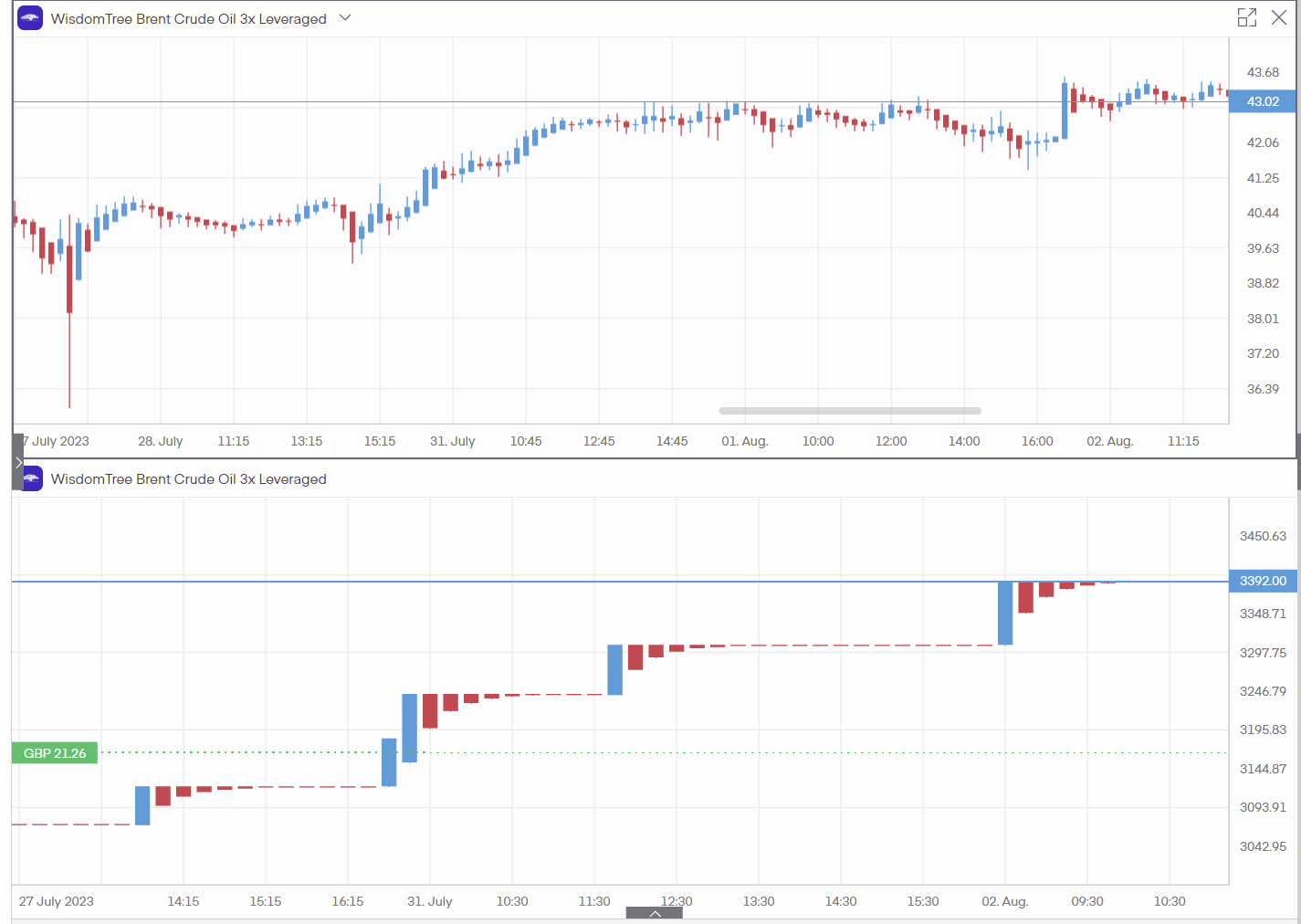The width and height of the screenshot is (1301, 924).
Task: Click the 42.06 value on top price axis
Action: 1263,142
